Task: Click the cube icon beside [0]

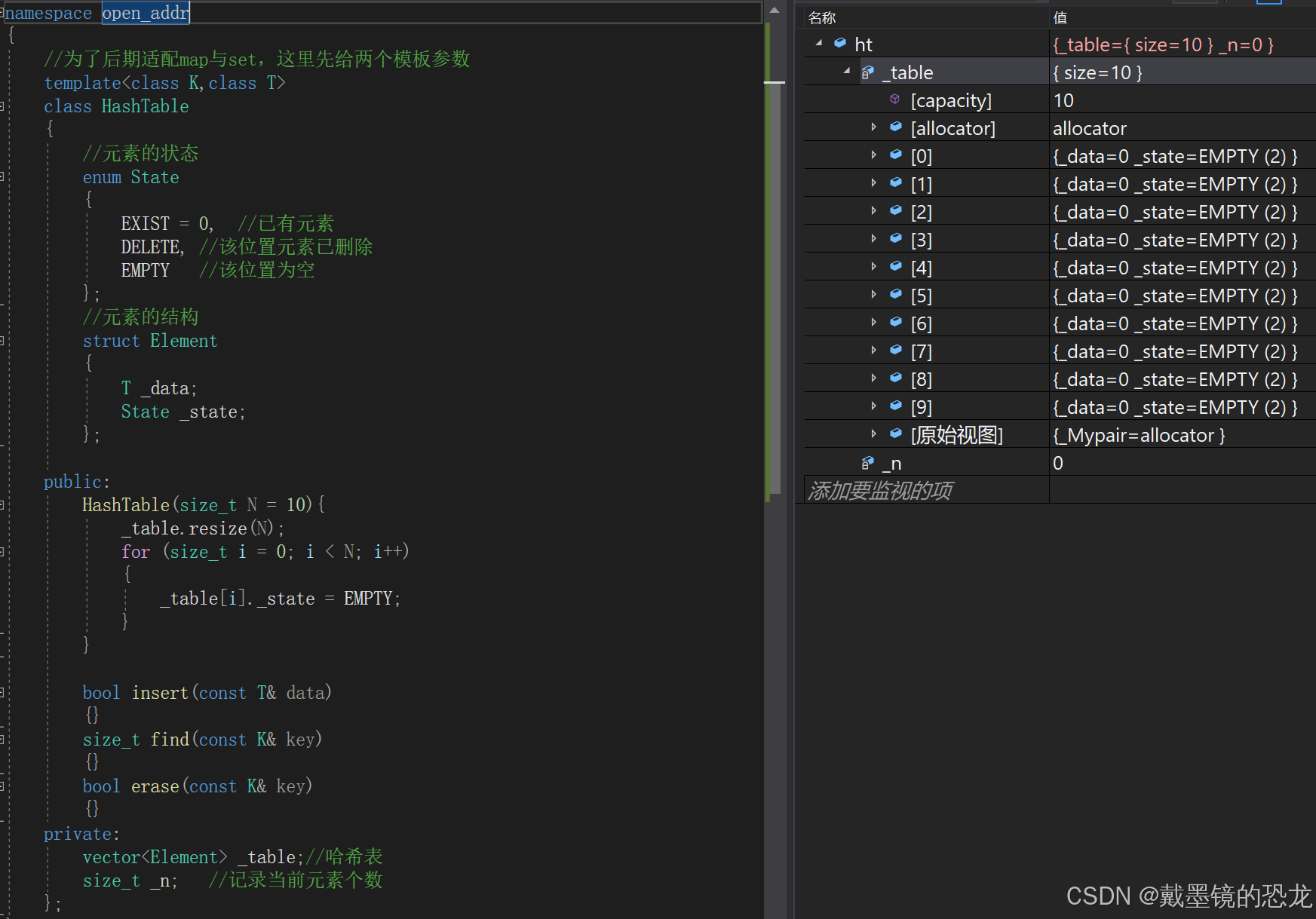Action: click(896, 155)
